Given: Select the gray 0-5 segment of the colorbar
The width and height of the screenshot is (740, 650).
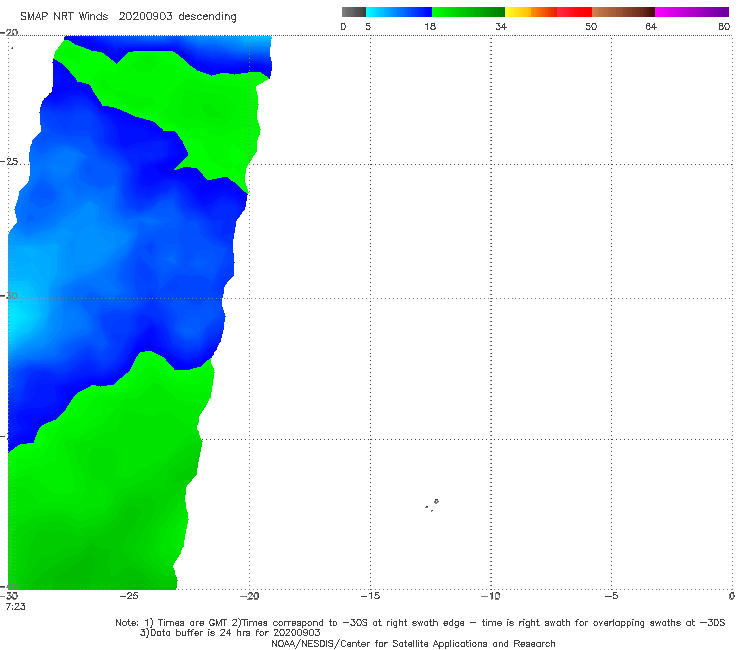Looking at the screenshot, I should click(x=354, y=12).
